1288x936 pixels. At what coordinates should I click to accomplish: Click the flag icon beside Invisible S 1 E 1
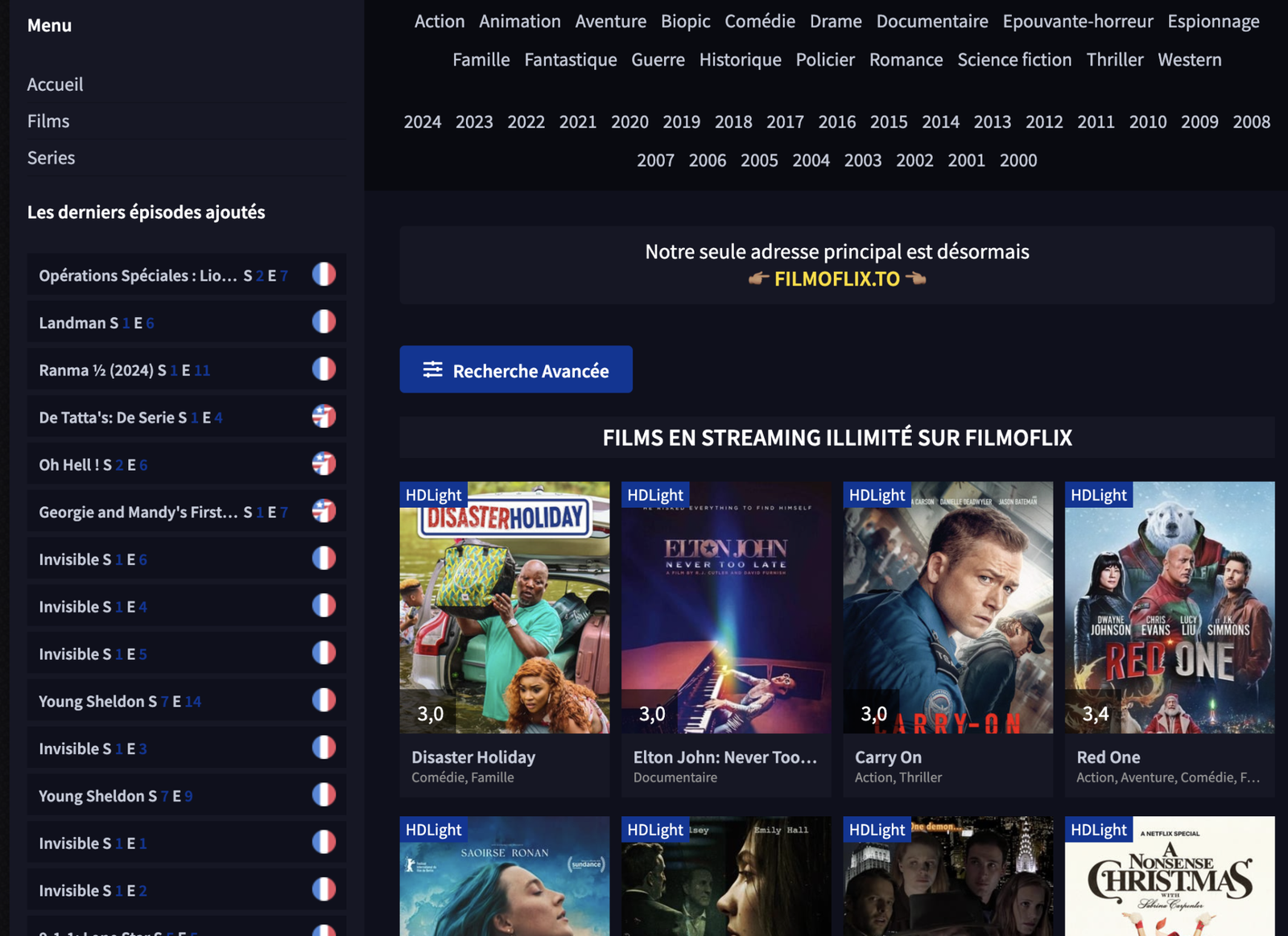324,843
